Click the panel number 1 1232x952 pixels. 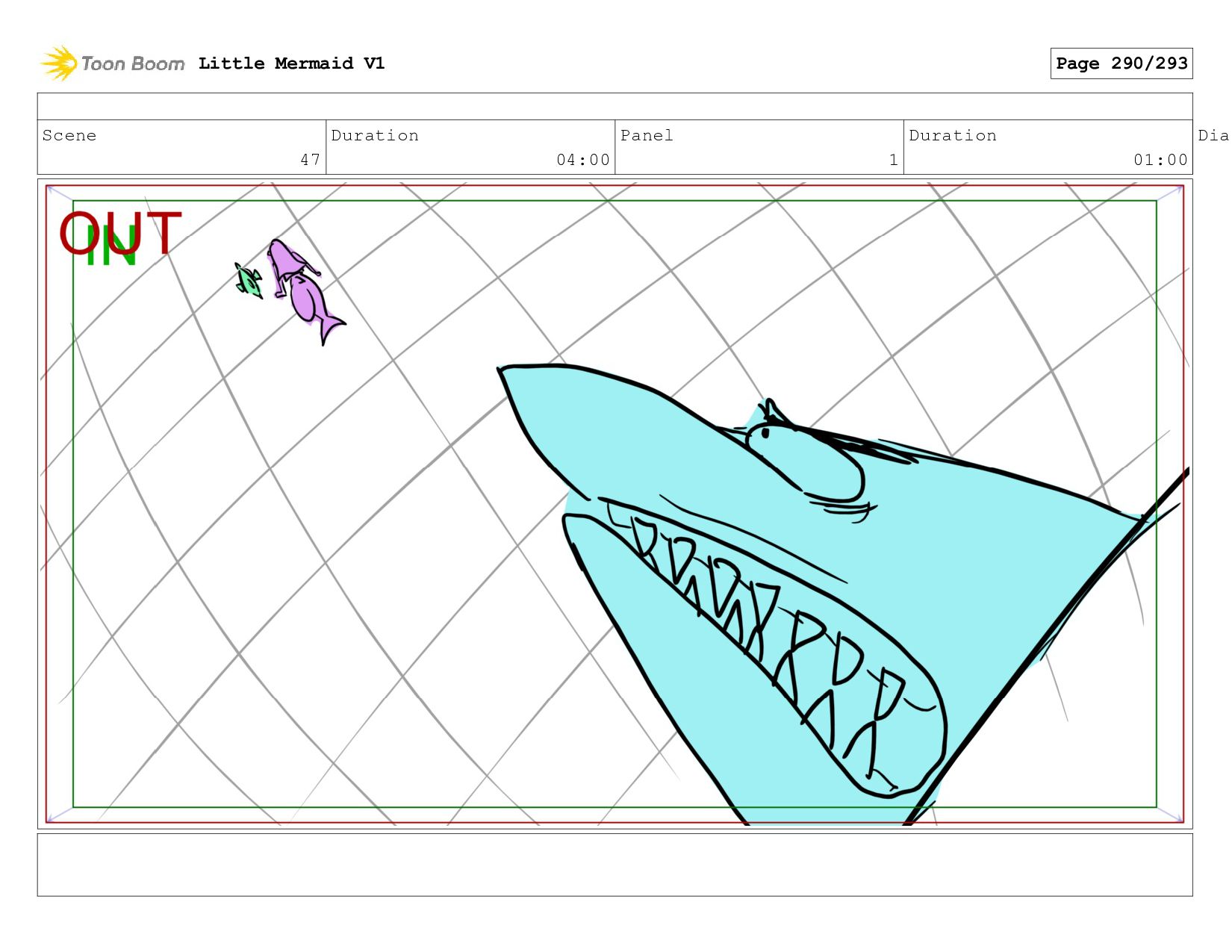(x=893, y=160)
